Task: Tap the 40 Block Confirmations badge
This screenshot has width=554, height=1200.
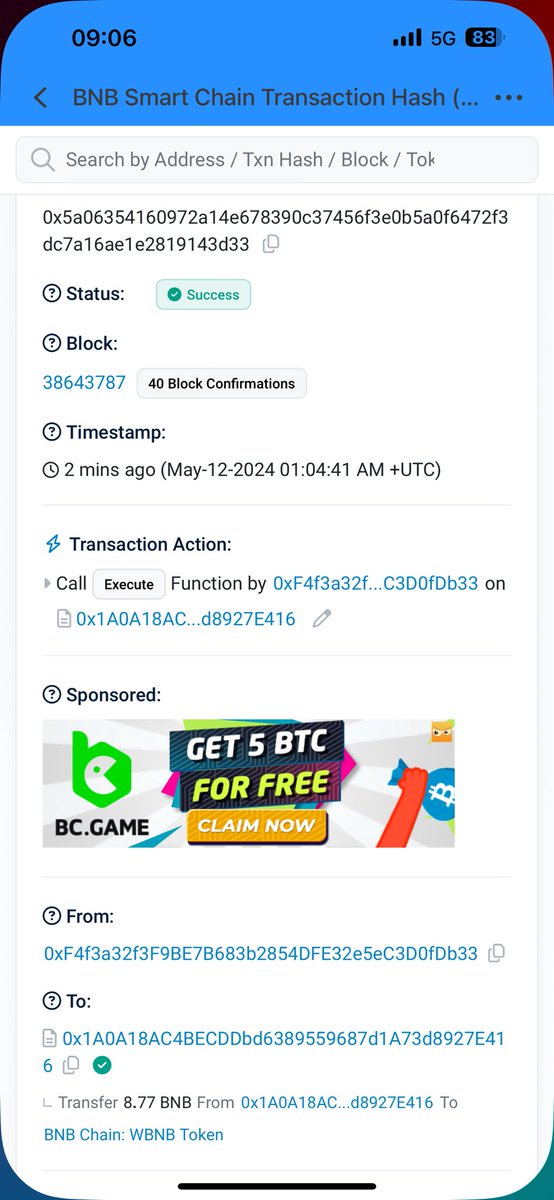Action: coord(222,383)
